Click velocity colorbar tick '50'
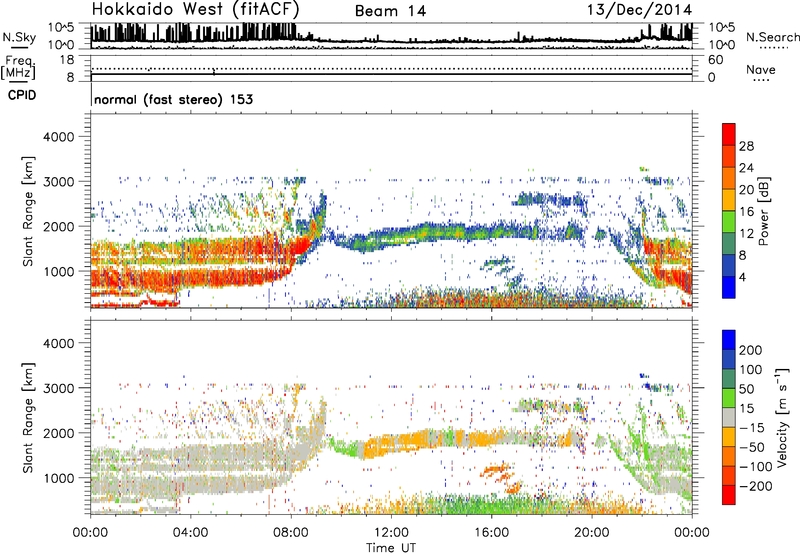 [x=746, y=389]
